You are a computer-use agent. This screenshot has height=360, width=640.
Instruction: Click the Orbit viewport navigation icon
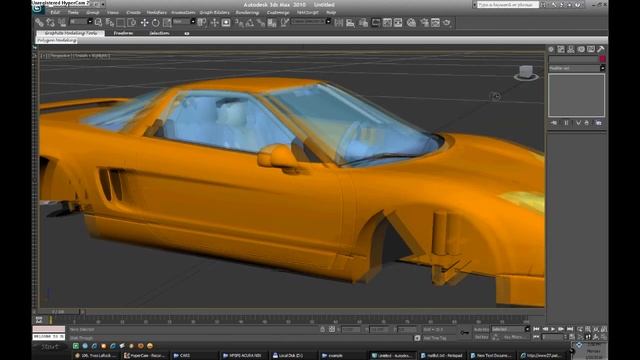(596, 337)
